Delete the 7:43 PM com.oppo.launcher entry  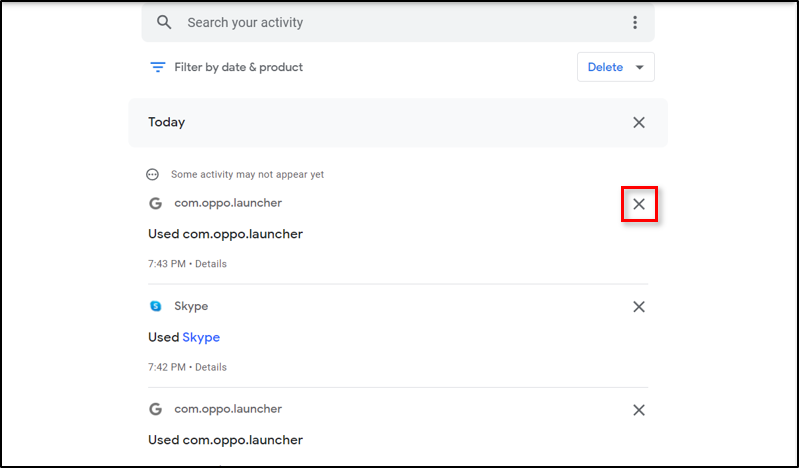point(639,205)
